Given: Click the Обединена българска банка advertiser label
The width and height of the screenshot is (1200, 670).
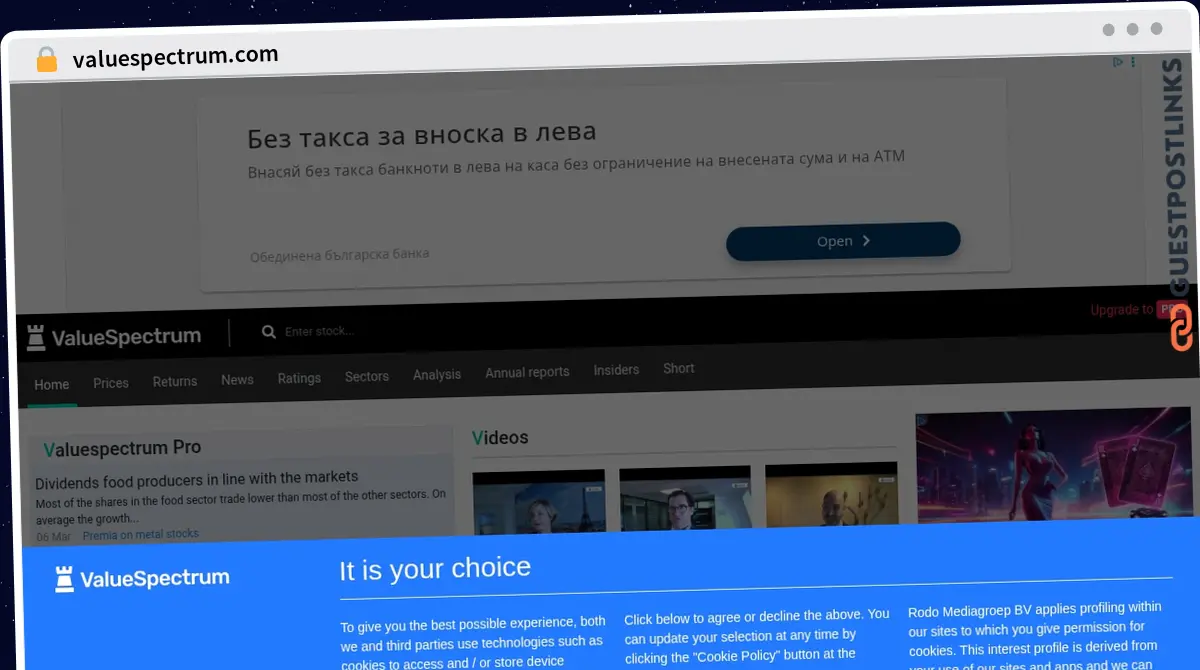Looking at the screenshot, I should [340, 255].
